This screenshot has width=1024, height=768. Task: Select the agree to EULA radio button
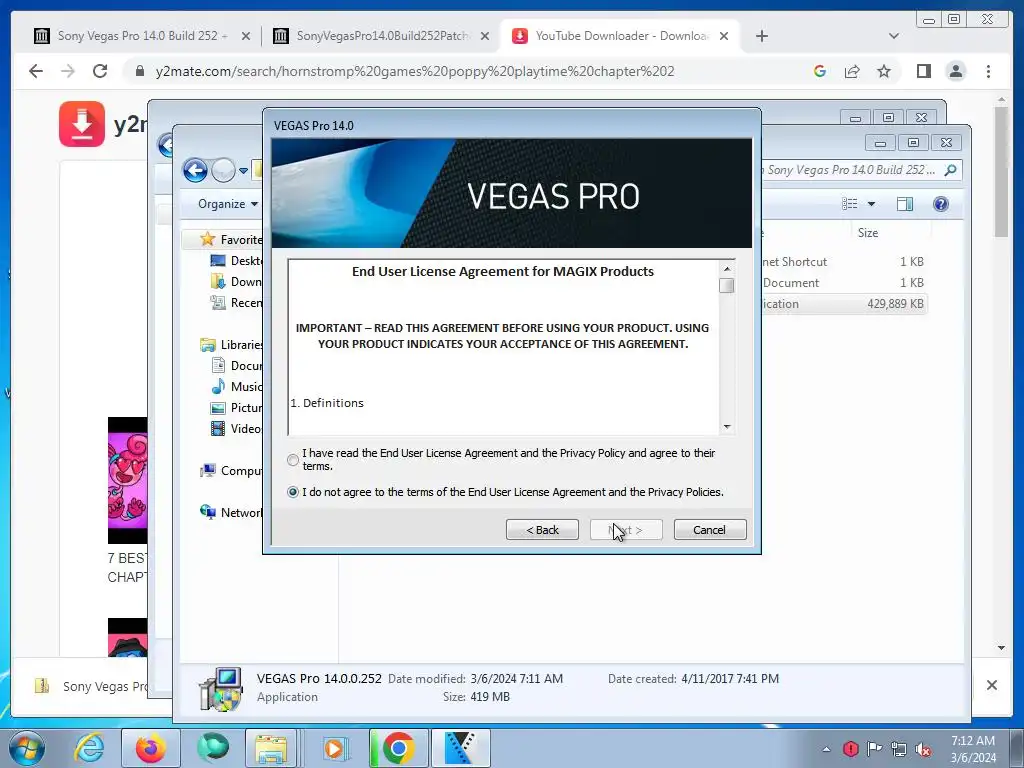(x=293, y=460)
